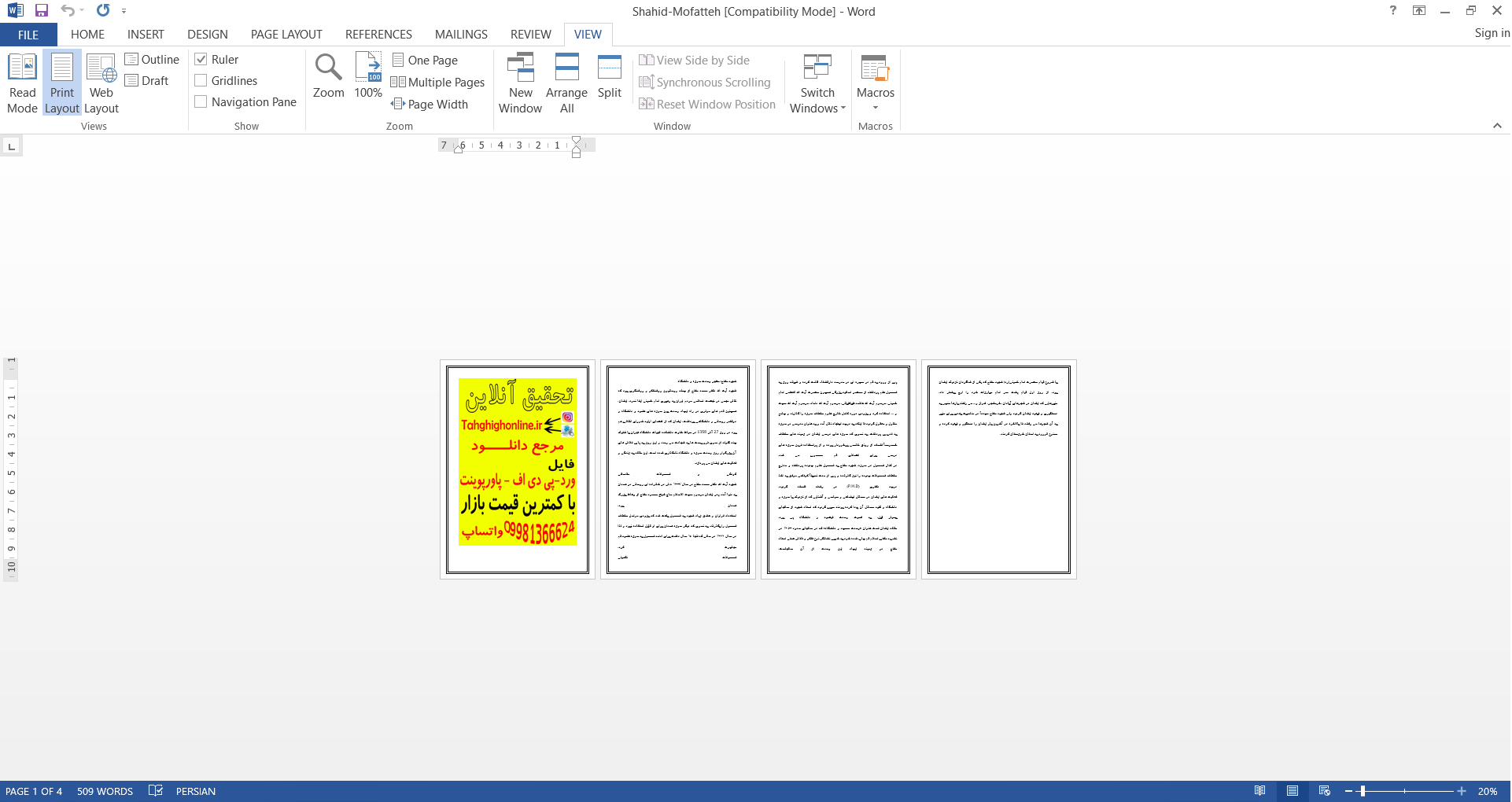Viewport: 1512px width, 802px height.
Task: Click Reset Window Position
Action: coord(707,105)
